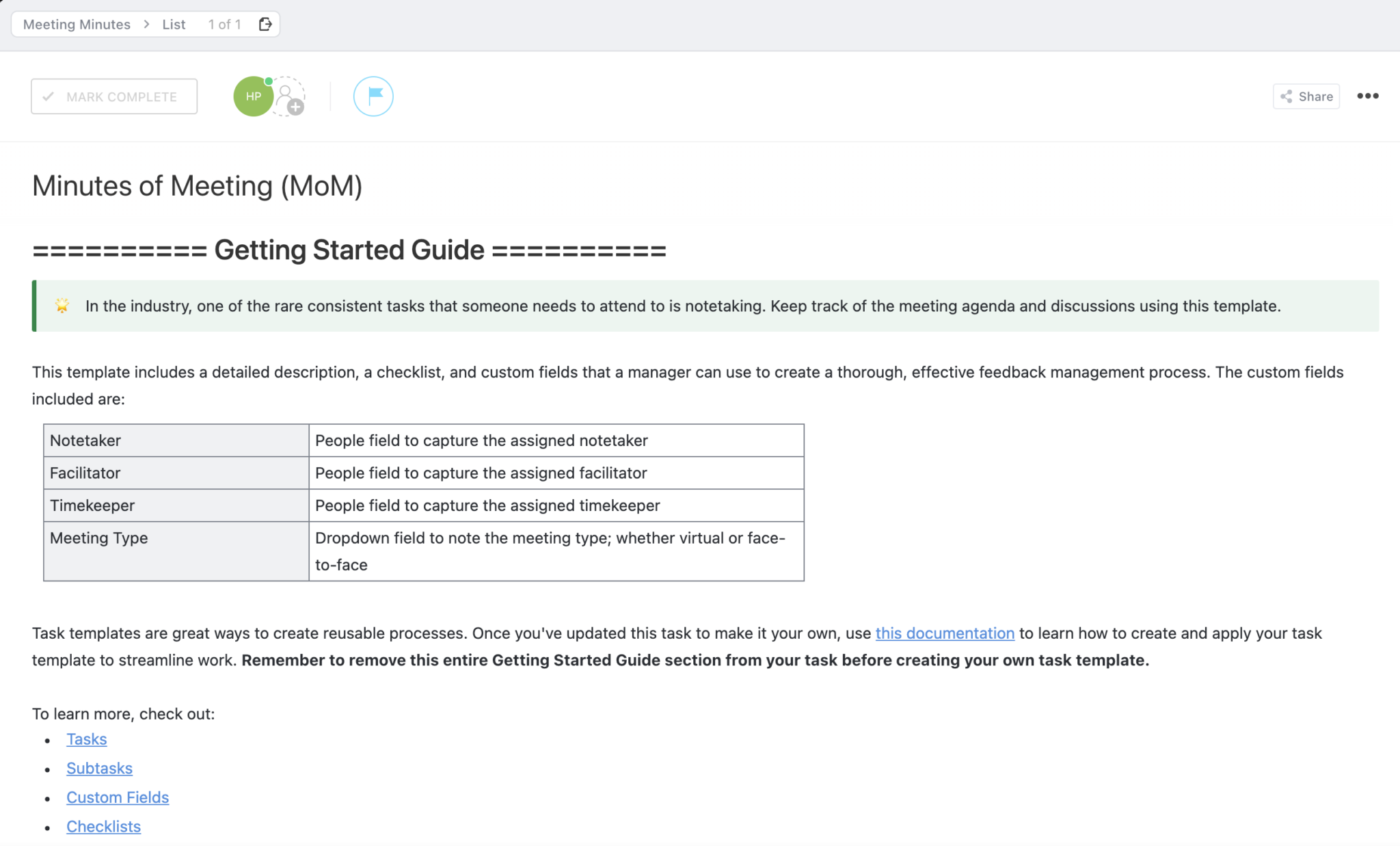This screenshot has width=1400, height=846.
Task: Open the three-dots more options menu
Action: (x=1367, y=96)
